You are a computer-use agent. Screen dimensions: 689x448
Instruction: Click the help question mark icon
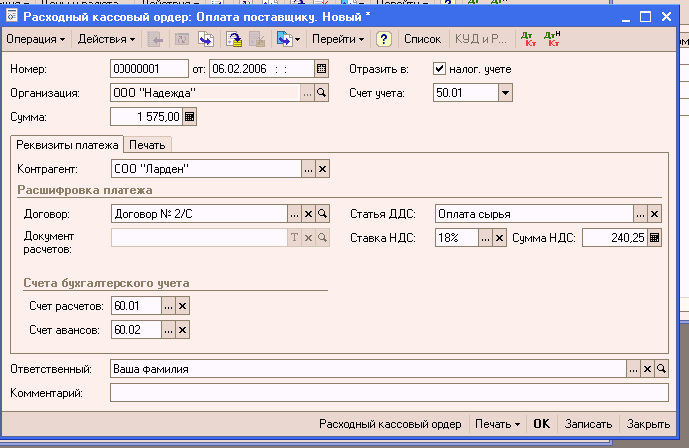pyautogui.click(x=383, y=39)
